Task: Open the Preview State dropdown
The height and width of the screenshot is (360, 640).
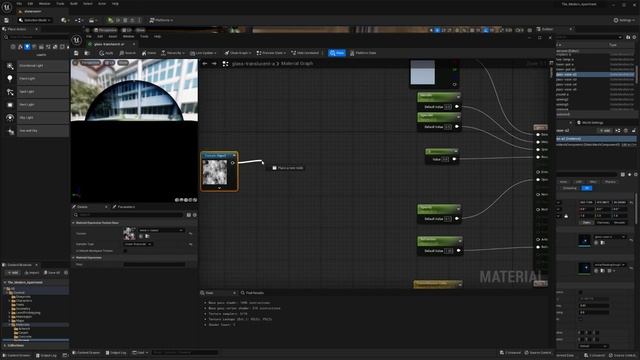Action: coord(271,53)
